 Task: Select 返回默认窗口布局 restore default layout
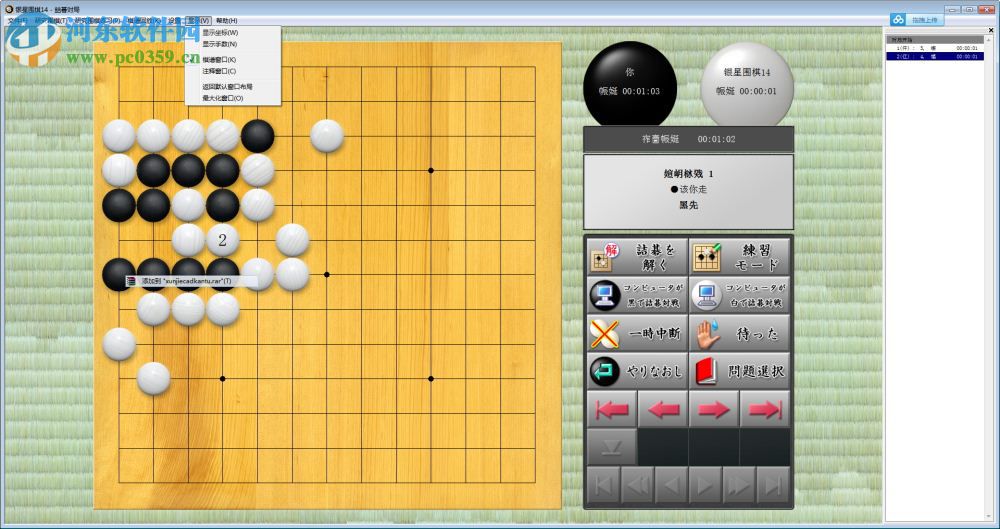[233, 87]
